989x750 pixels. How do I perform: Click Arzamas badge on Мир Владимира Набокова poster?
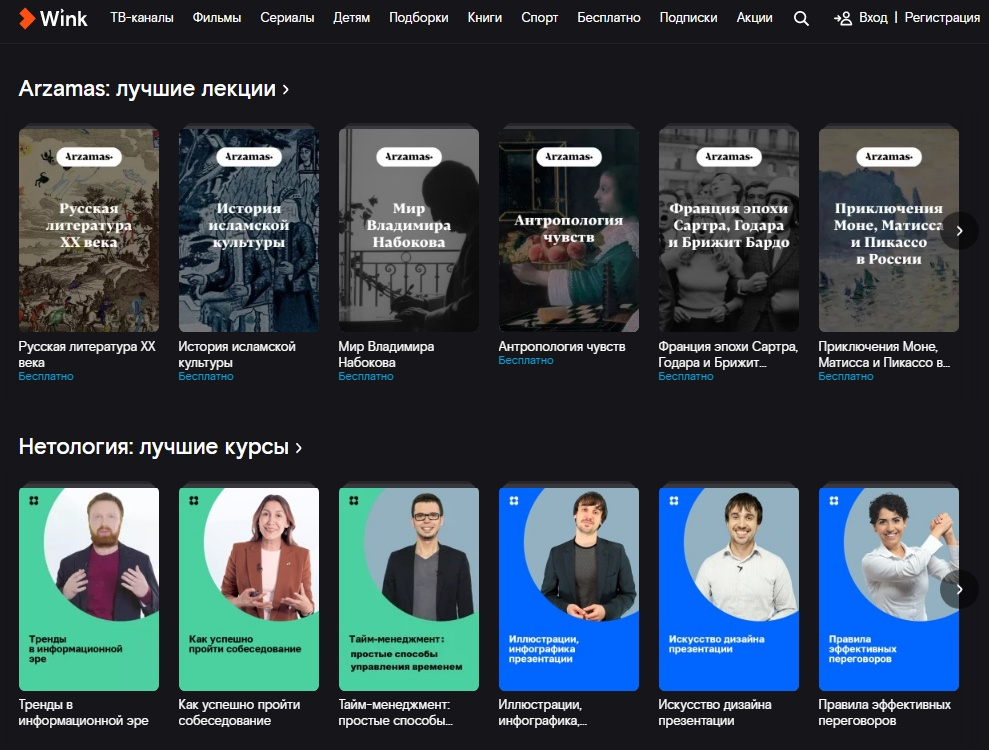[408, 157]
